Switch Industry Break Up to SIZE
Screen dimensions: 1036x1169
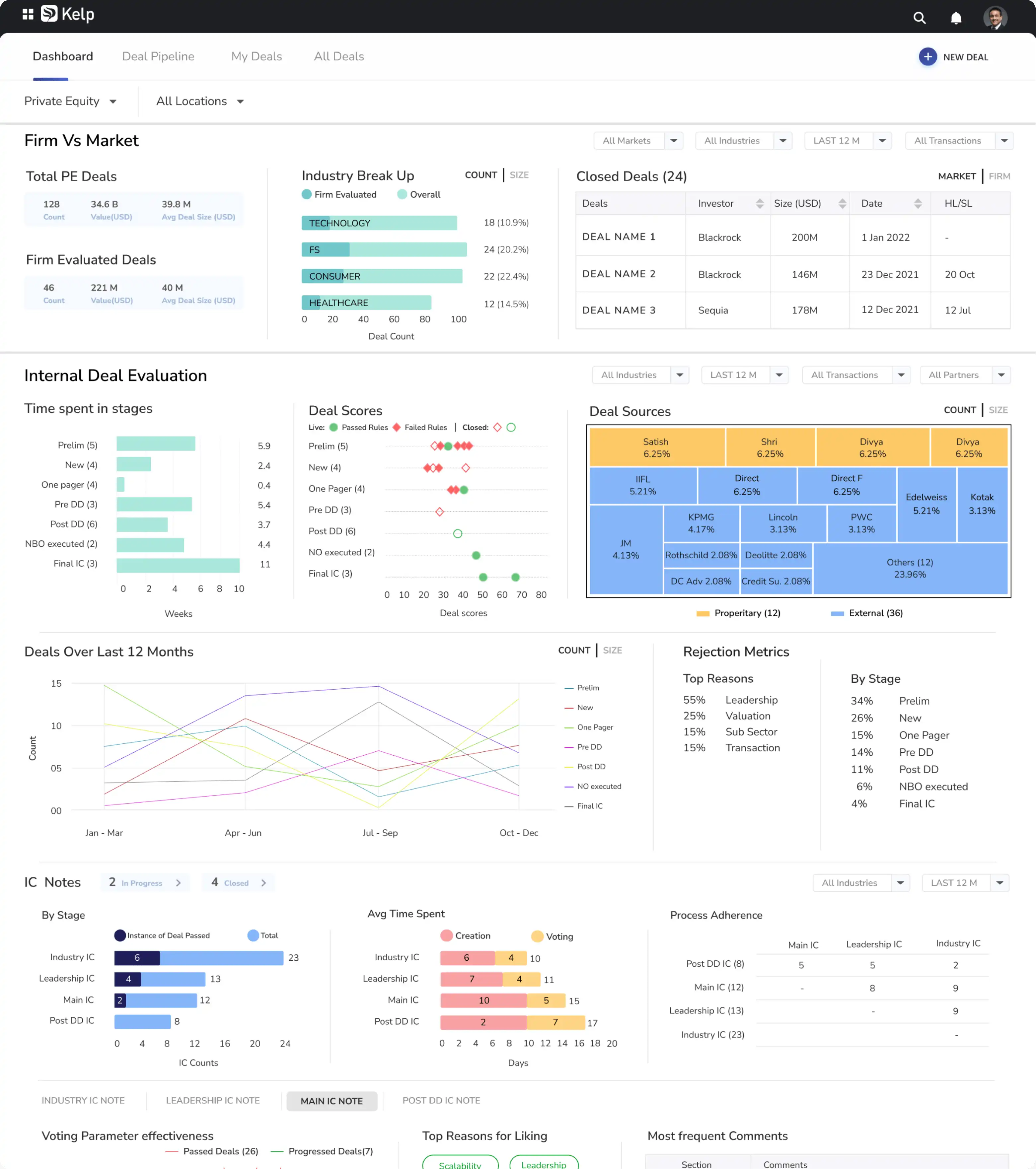pos(519,175)
